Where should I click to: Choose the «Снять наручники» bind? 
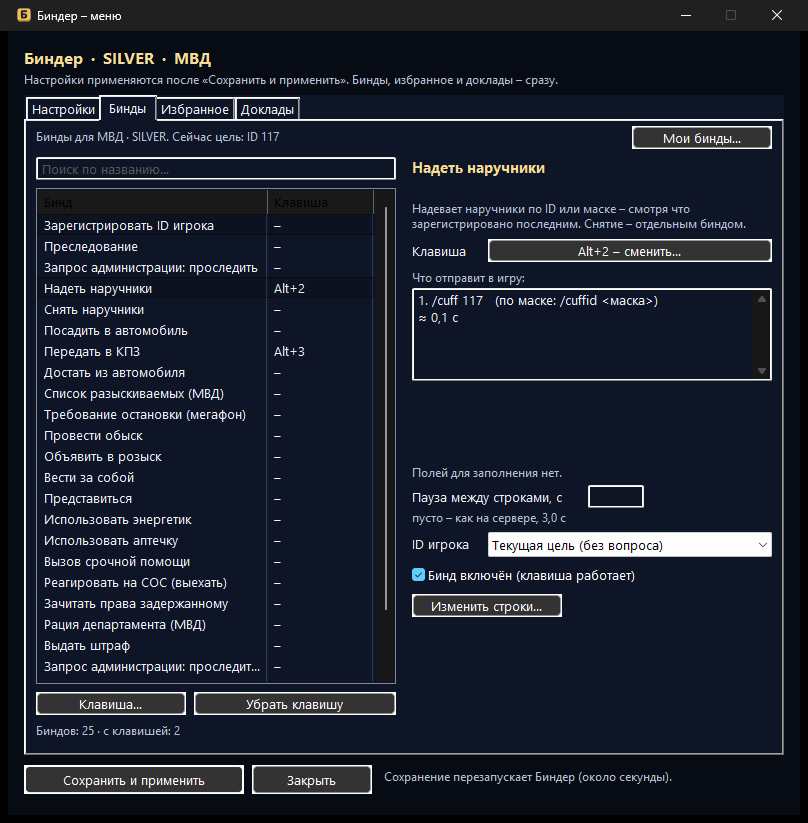point(205,310)
